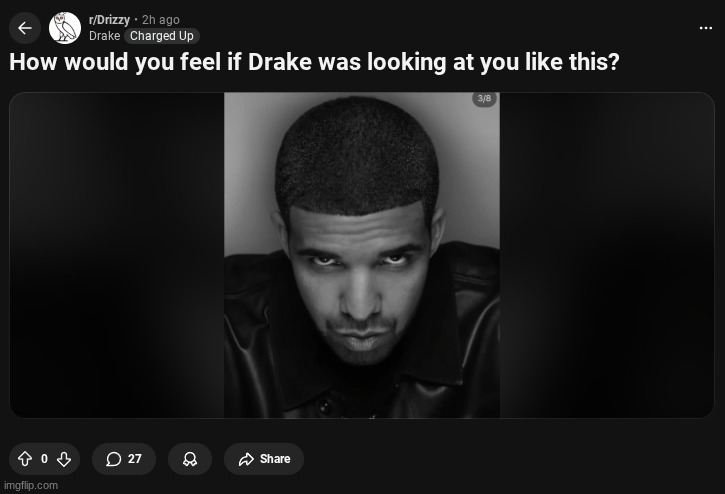Open comments via the speech bubble icon
725x494 pixels.
[x=113, y=459]
